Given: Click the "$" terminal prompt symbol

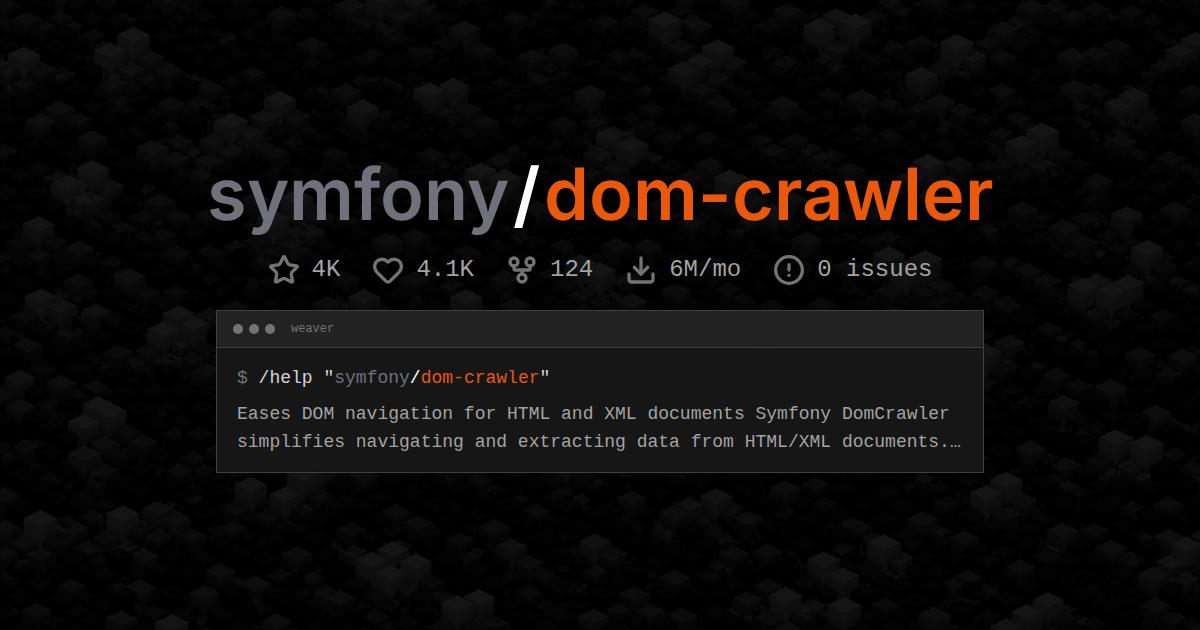Looking at the screenshot, I should [242, 378].
